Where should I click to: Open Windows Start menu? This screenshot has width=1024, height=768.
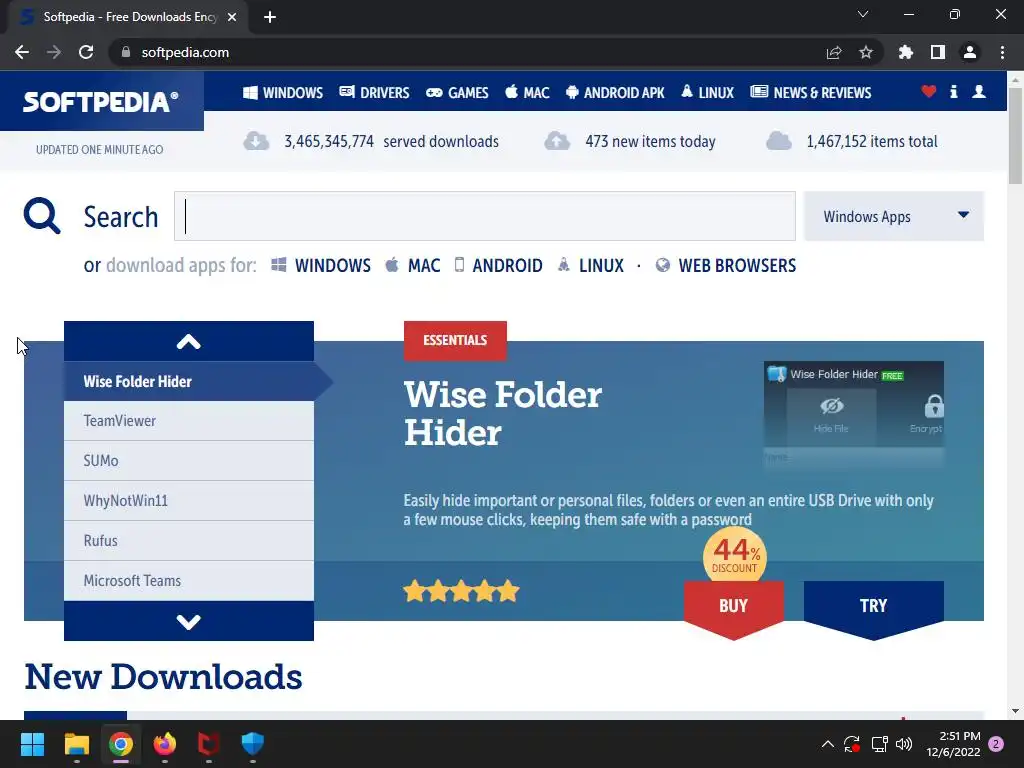click(32, 744)
